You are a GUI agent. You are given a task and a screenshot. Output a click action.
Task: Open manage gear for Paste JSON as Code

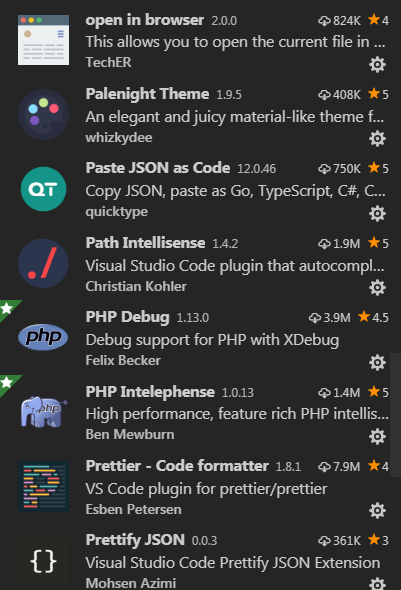(377, 214)
